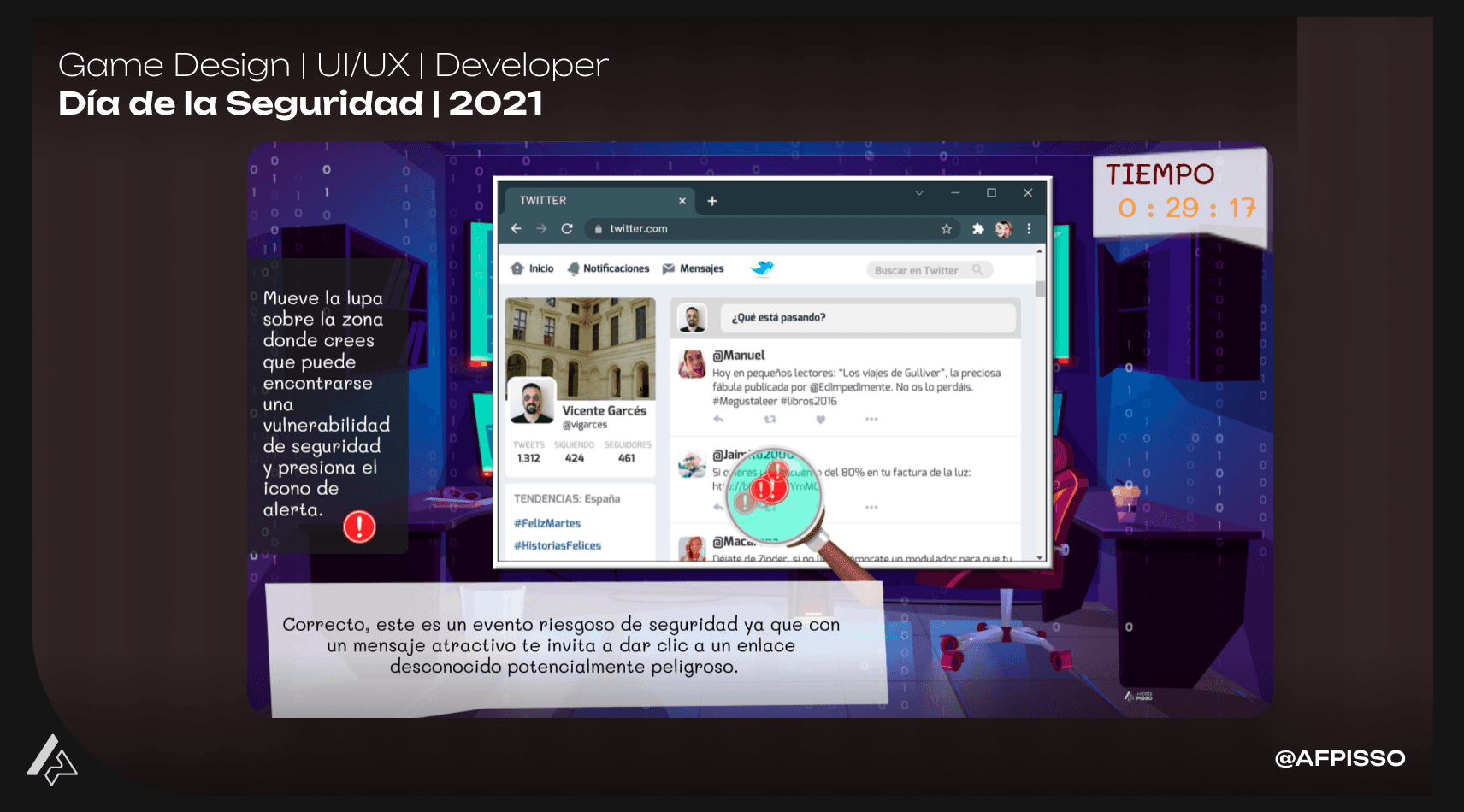Click the Buscar en Twitter search field
The width and height of the screenshot is (1464, 812).
click(930, 270)
